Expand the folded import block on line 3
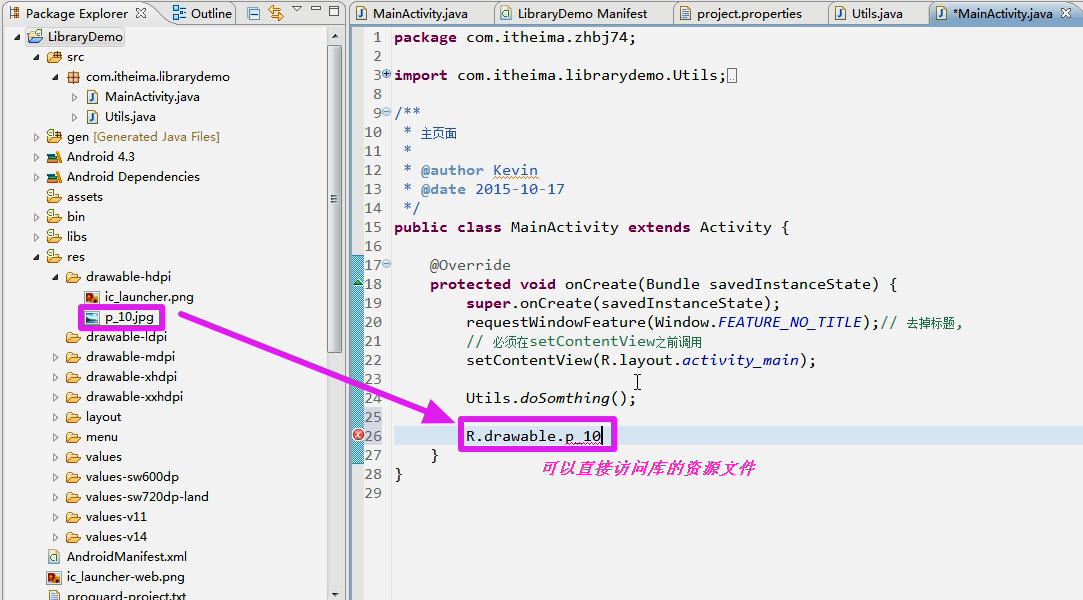 click(x=386, y=73)
